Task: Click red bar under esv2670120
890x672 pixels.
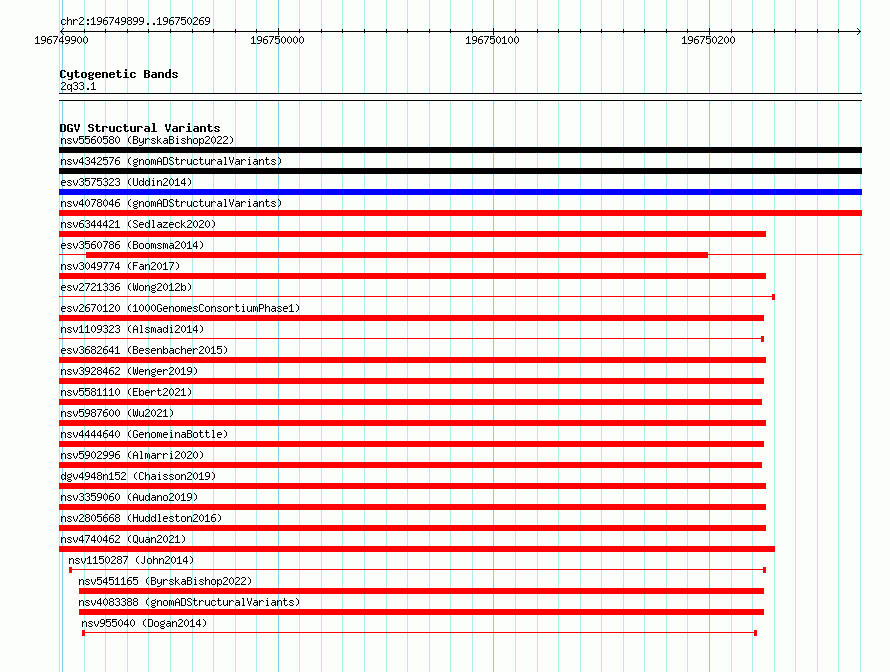Action: pyautogui.click(x=412, y=318)
